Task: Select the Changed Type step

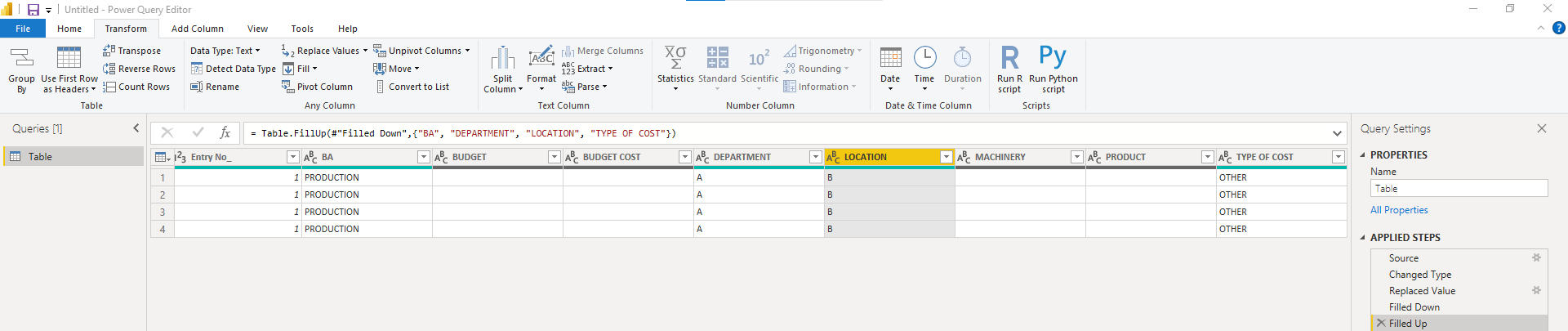Action: pos(1420,275)
